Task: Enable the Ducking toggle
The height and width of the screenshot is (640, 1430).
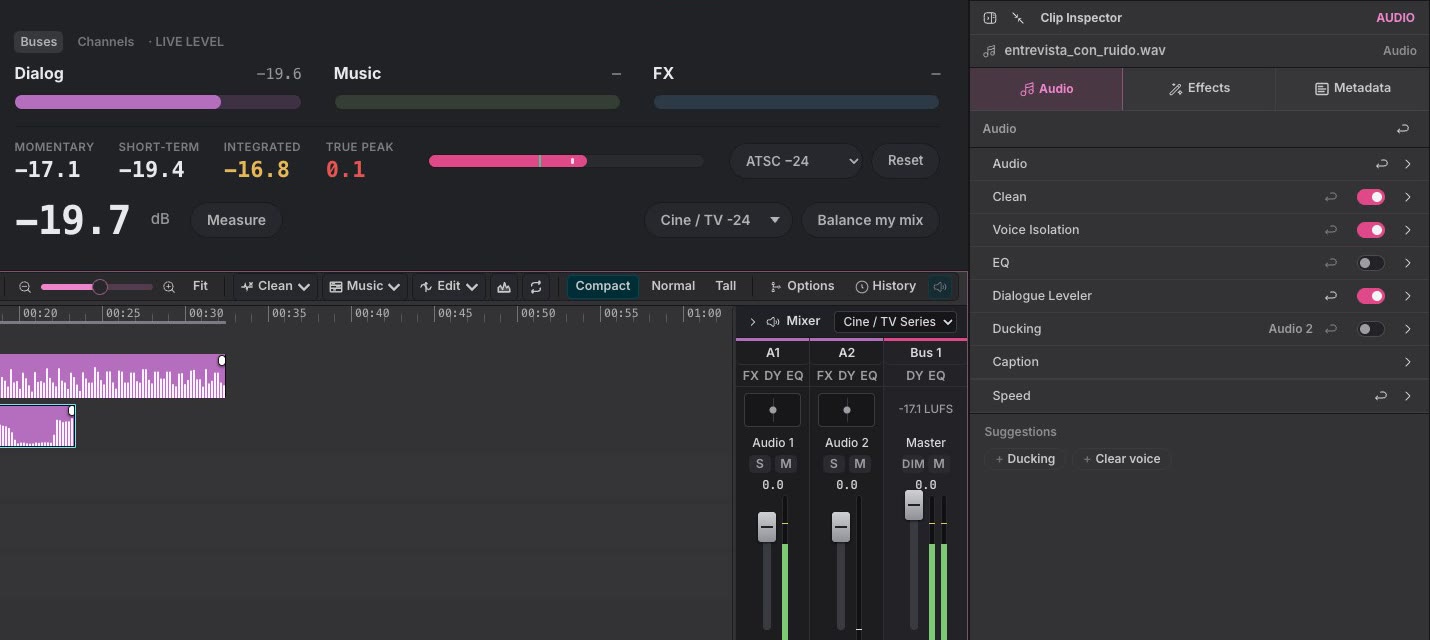Action: (x=1370, y=329)
